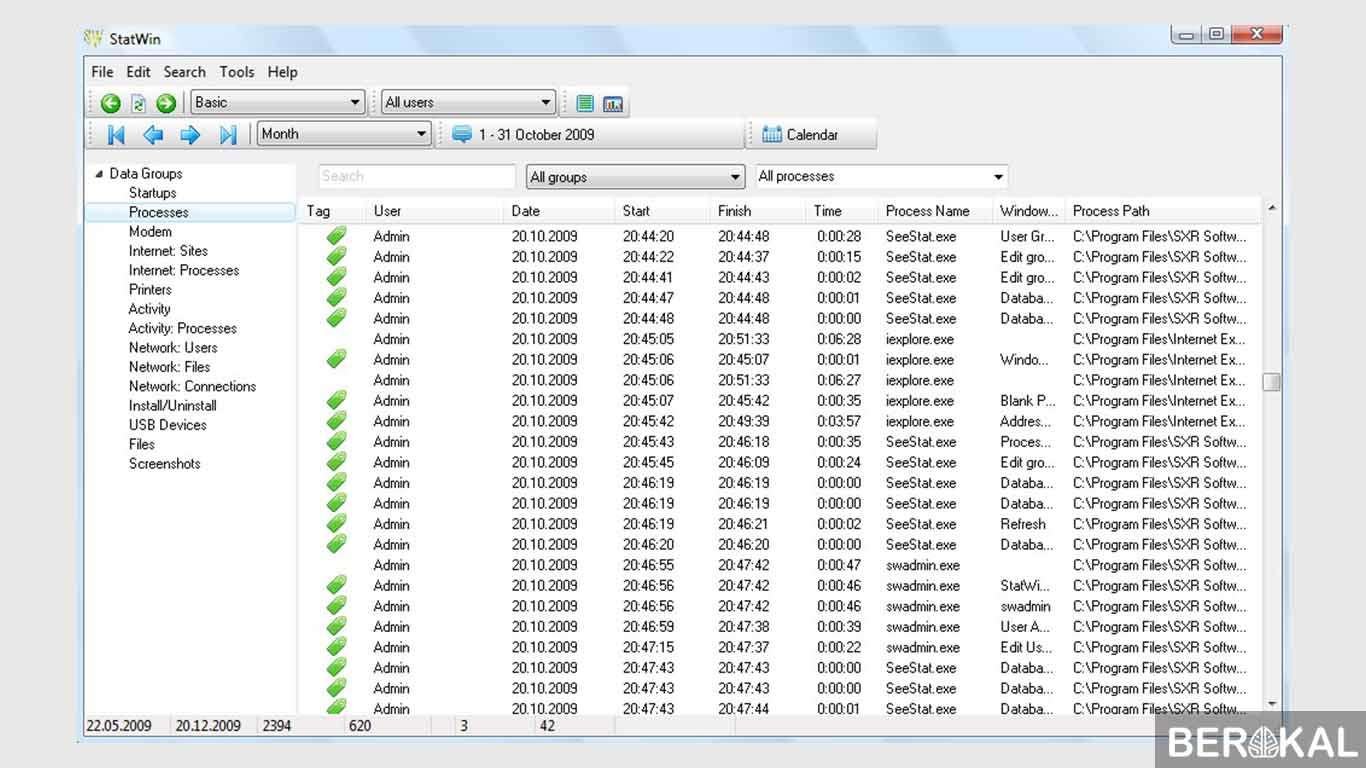Switch to the chart view icon
The image size is (1366, 768).
[x=613, y=103]
